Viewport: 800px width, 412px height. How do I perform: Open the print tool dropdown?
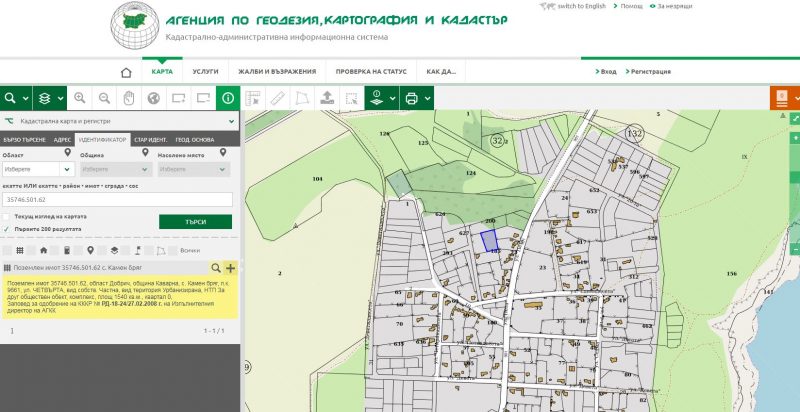coord(427,98)
